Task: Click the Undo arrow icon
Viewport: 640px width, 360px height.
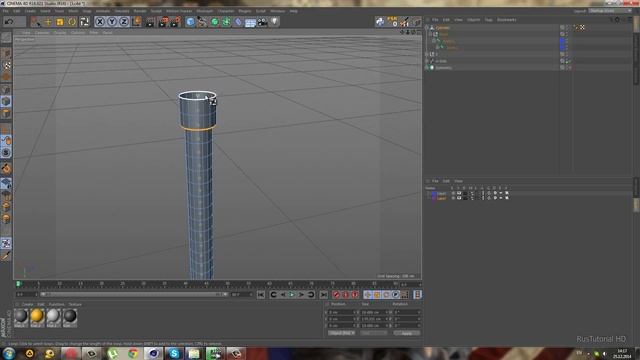Action: 9,21
